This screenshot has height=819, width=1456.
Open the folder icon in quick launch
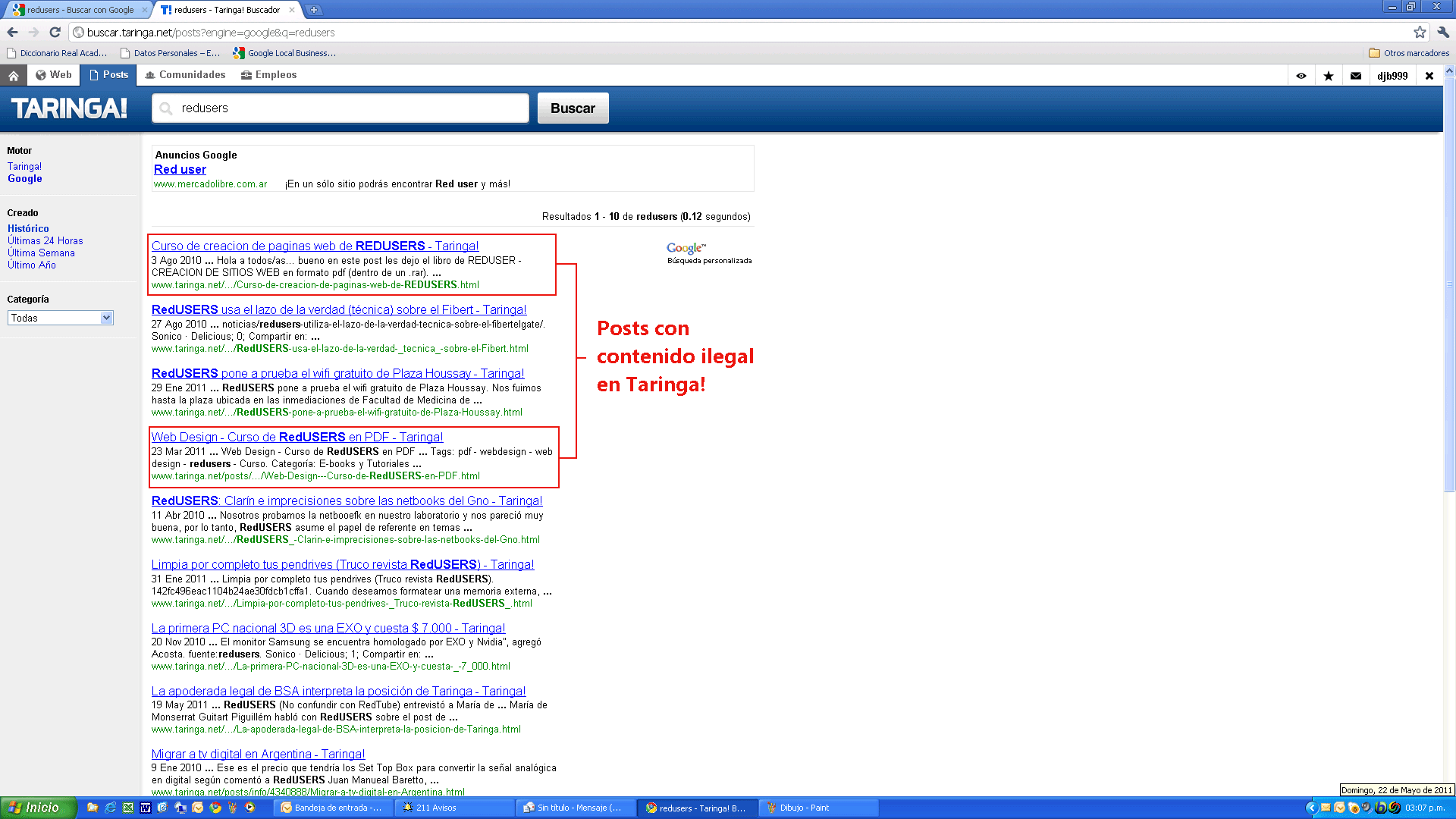tap(93, 808)
